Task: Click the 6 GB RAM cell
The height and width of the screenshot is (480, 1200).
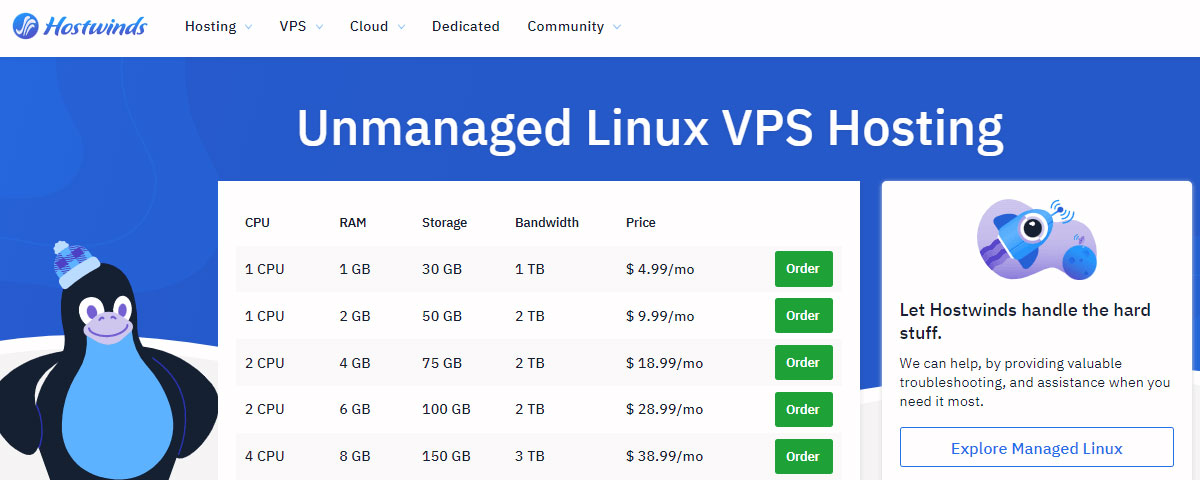Action: [x=355, y=410]
